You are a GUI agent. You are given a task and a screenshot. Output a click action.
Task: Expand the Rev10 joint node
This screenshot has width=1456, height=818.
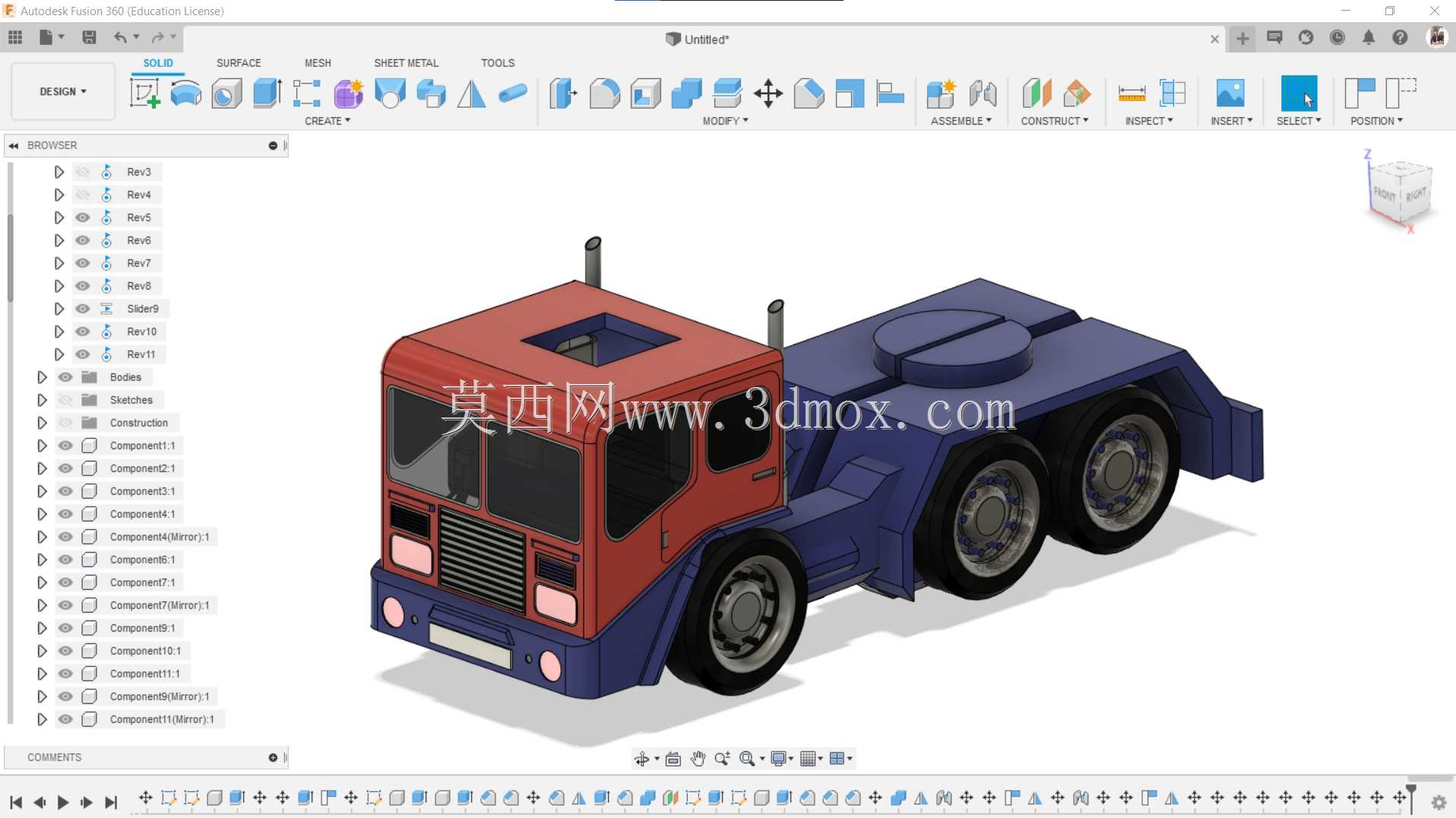pyautogui.click(x=59, y=331)
